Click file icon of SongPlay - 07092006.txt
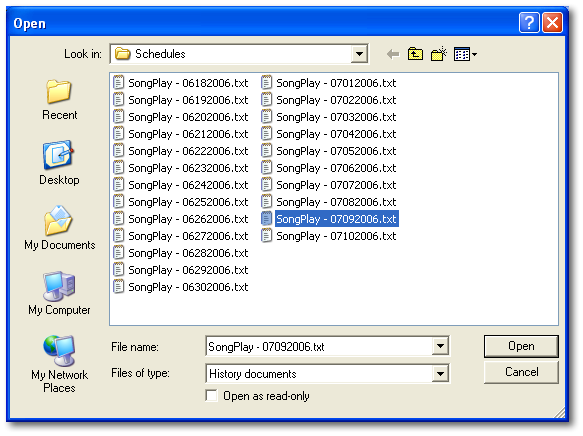Image resolution: width=583 pixels, height=436 pixels. 266,219
